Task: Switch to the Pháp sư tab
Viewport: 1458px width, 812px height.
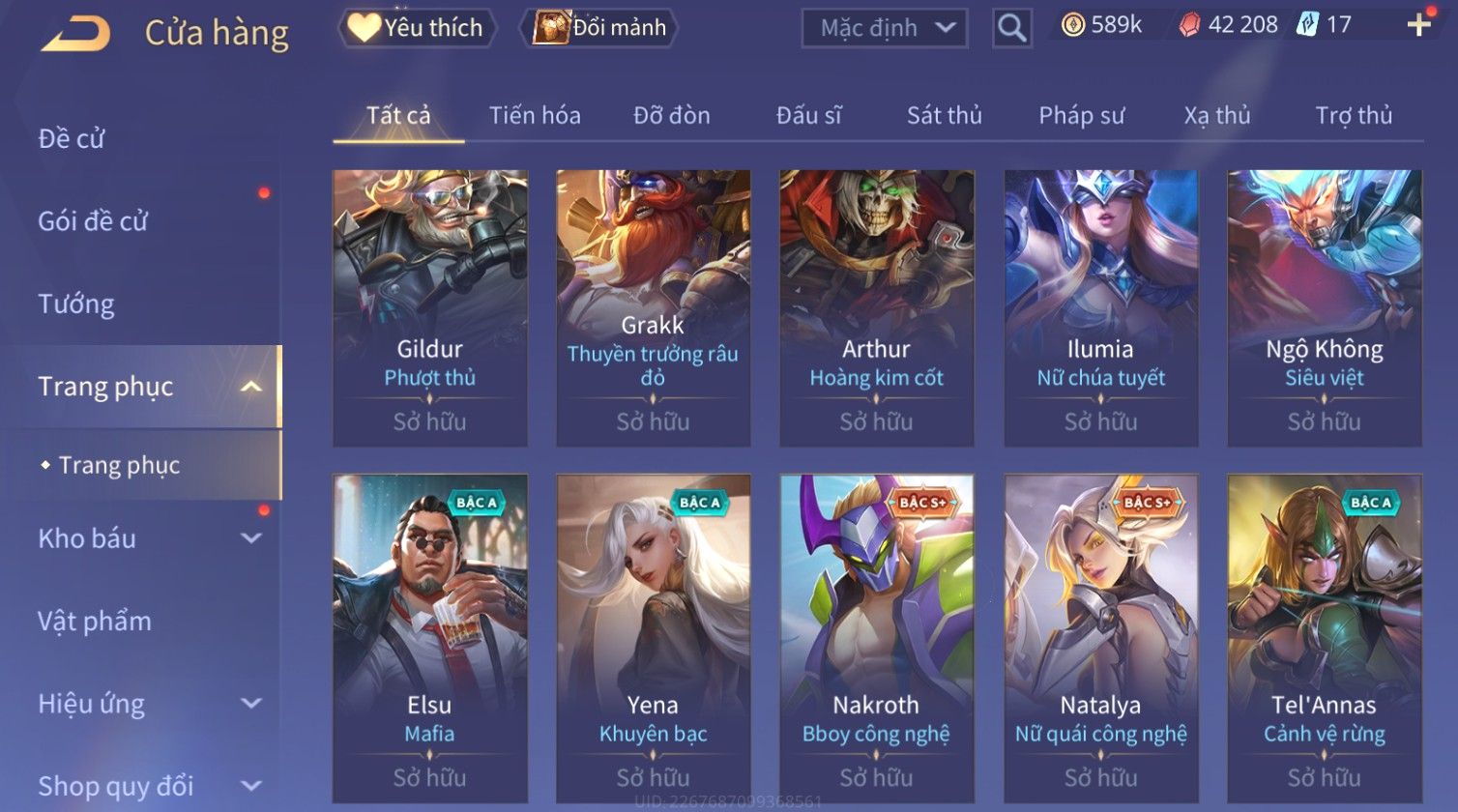Action: click(x=1082, y=116)
